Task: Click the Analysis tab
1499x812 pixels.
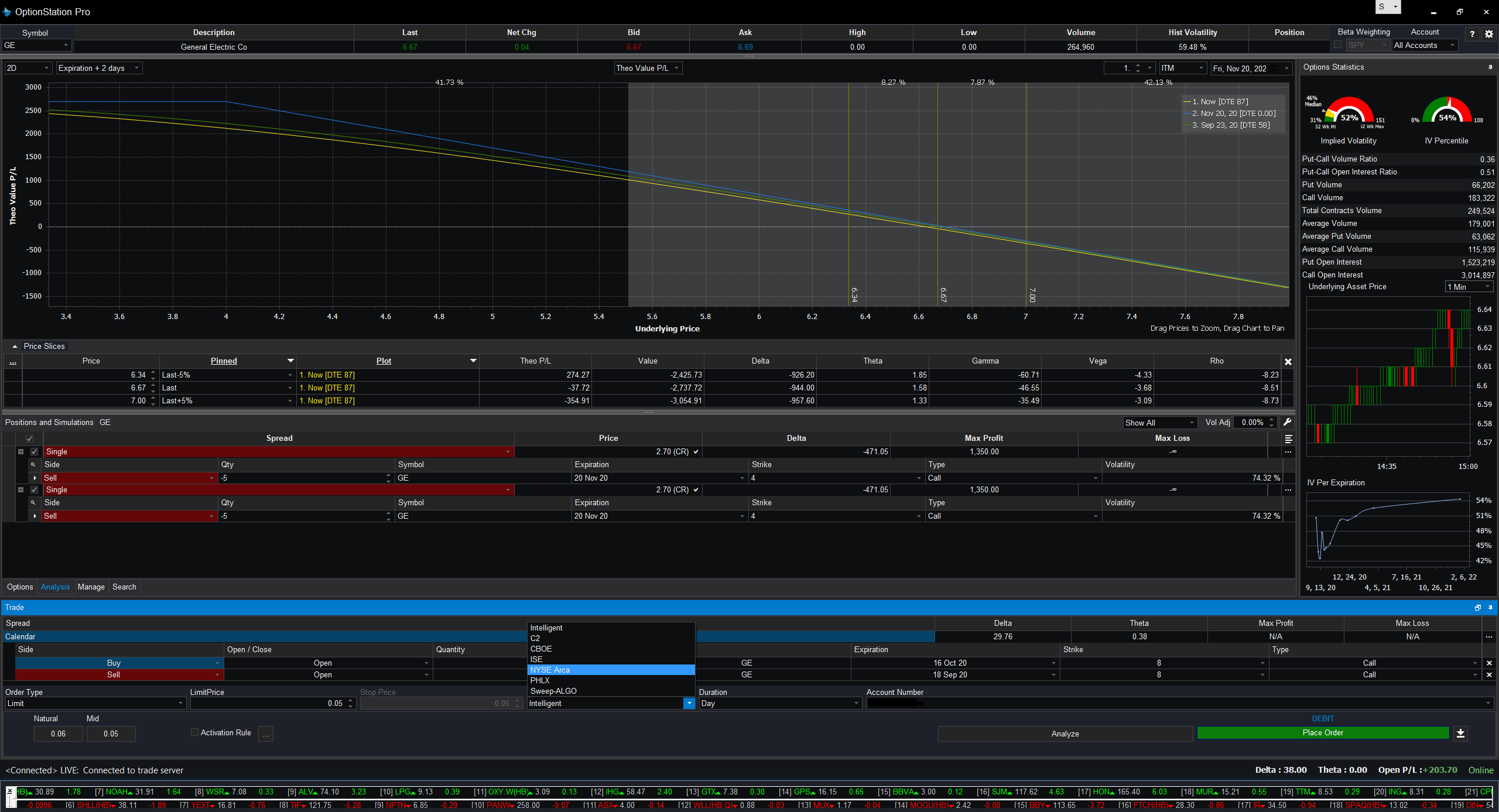Action: point(55,587)
